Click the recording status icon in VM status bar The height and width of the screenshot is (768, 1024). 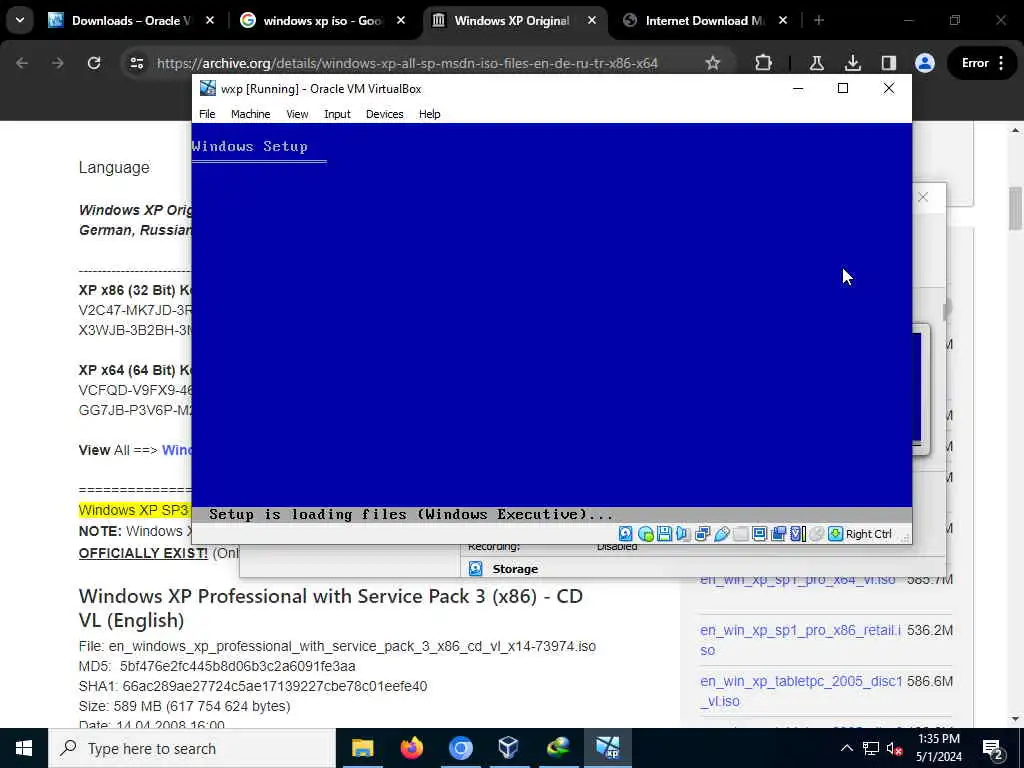(x=778, y=534)
